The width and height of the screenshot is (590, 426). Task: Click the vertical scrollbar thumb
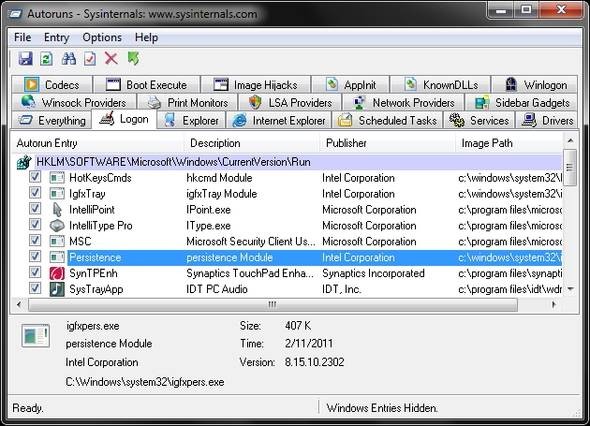click(x=570, y=167)
